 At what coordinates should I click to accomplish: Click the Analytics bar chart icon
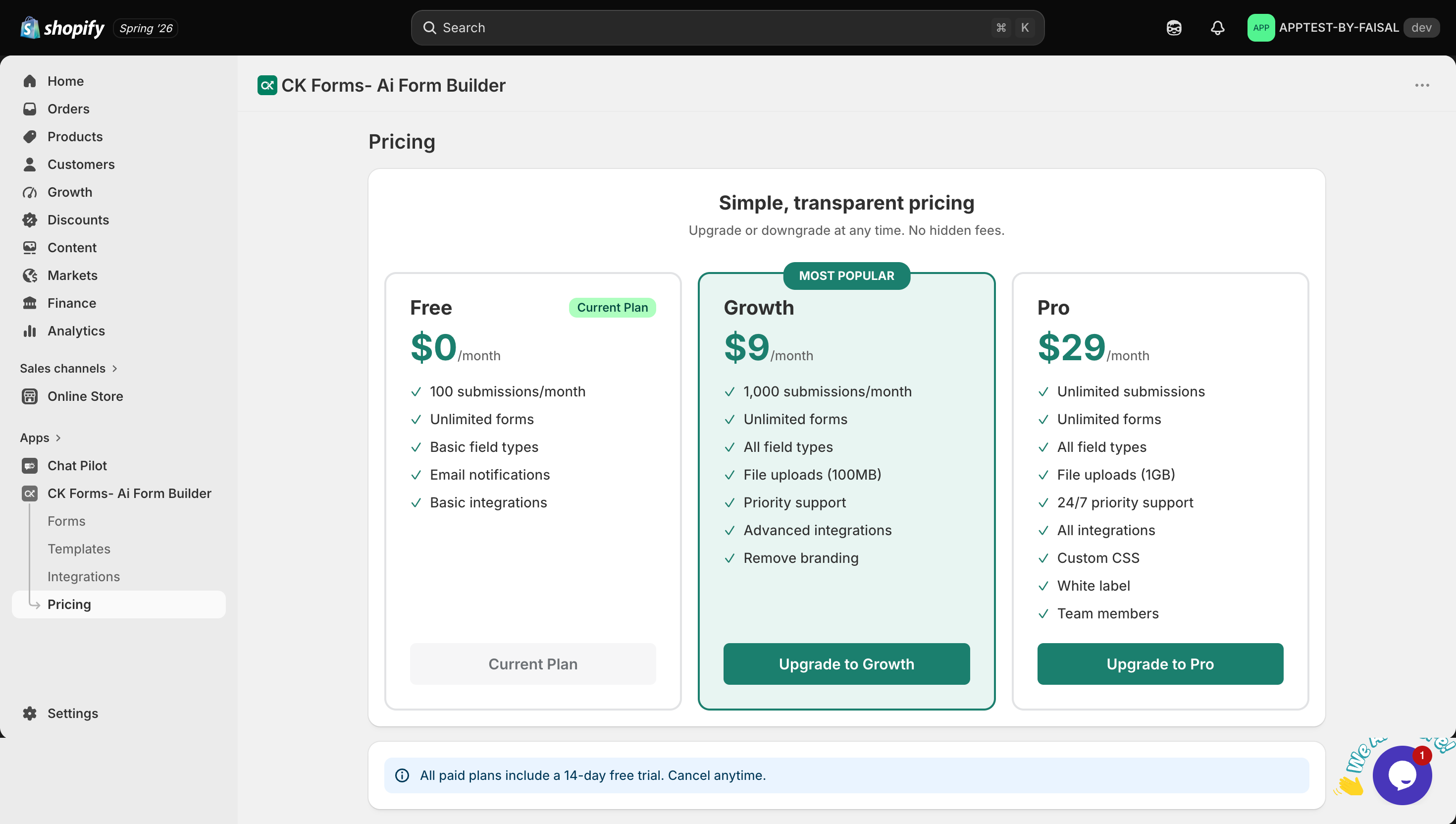coord(29,330)
